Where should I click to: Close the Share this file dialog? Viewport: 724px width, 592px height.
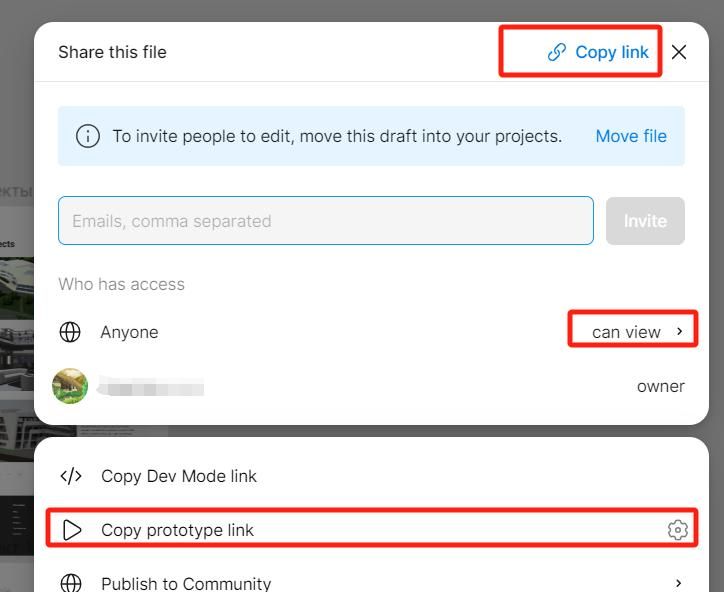[x=679, y=52]
